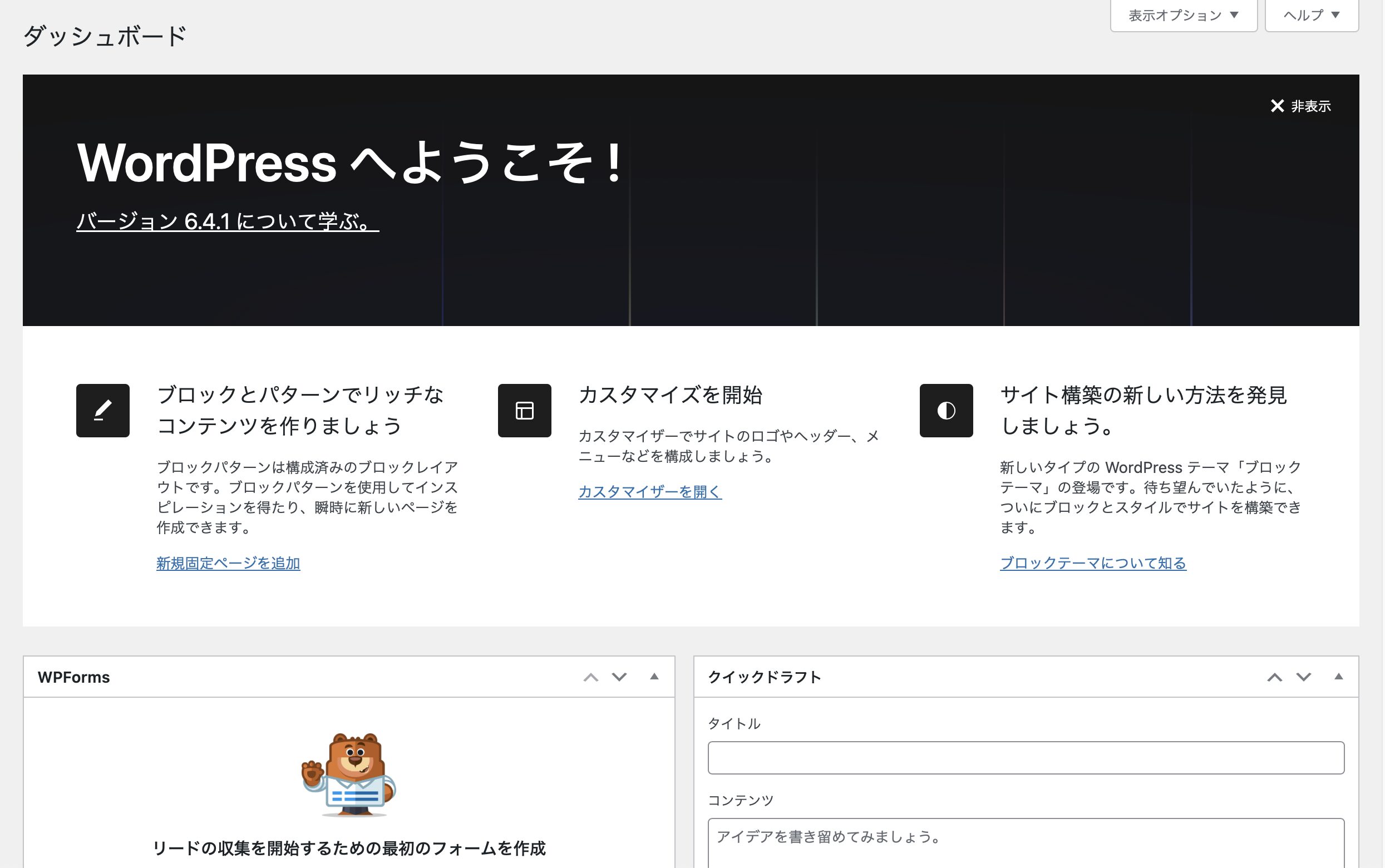The image size is (1385, 868).
Task: Move the クイックドラフト widget down
Action: tap(1303, 677)
